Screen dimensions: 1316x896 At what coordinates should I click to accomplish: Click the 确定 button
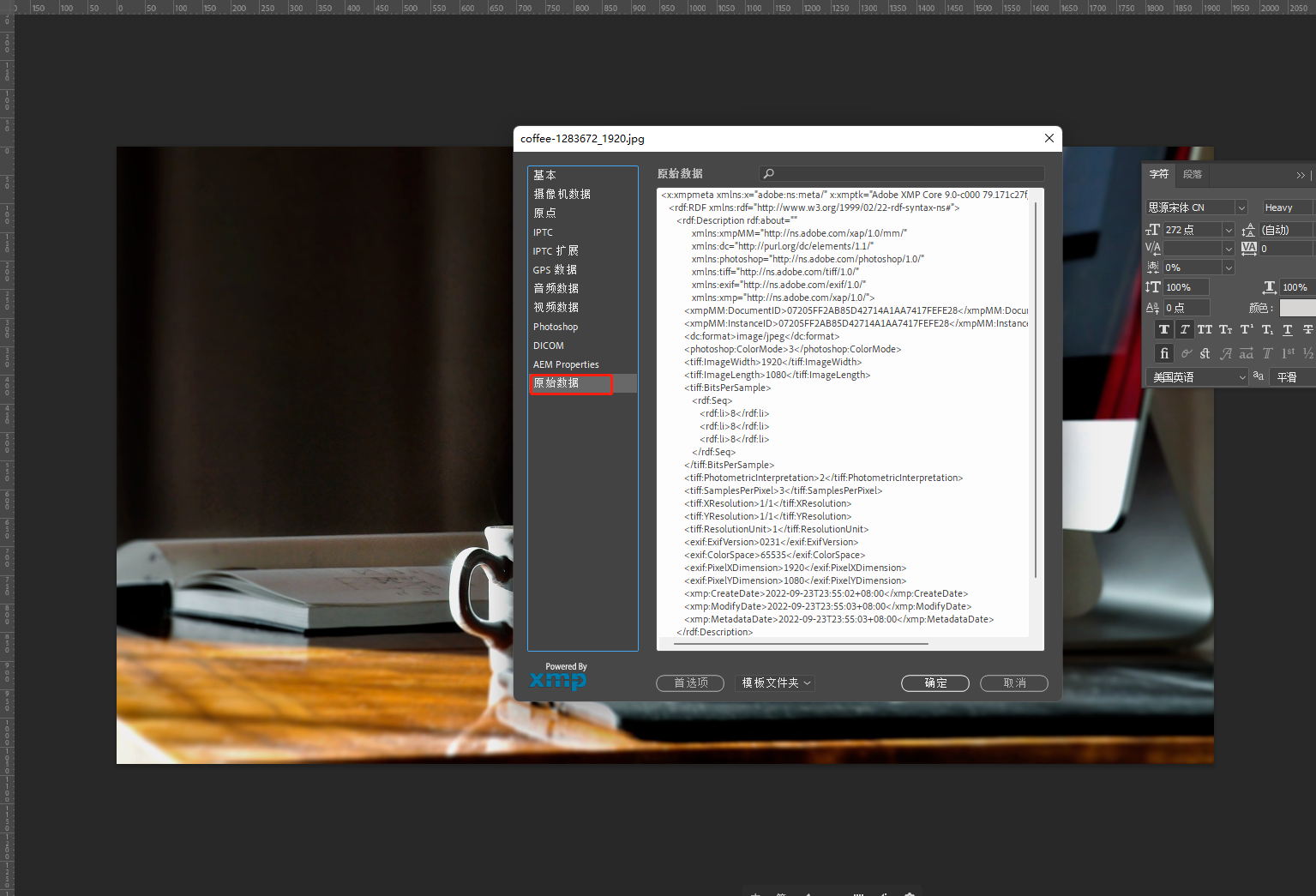pyautogui.click(x=935, y=683)
